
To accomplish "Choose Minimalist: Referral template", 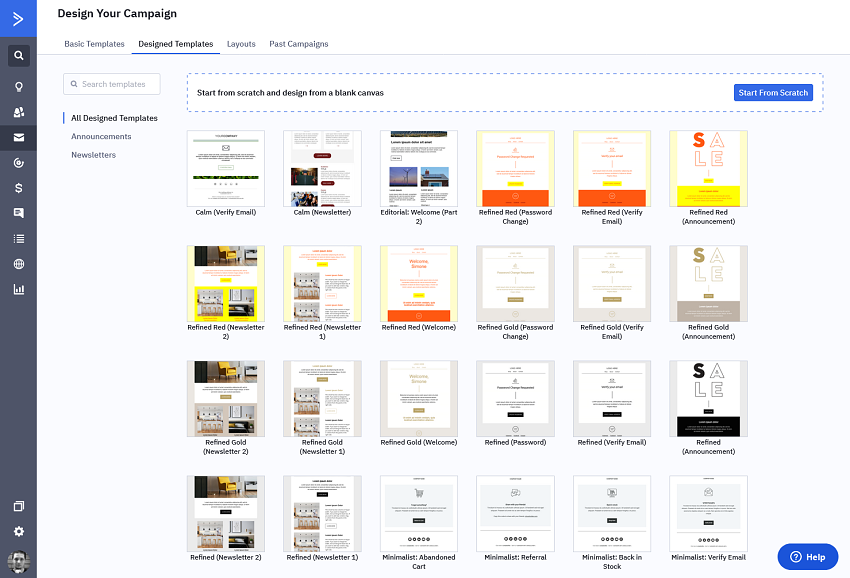I will click(516, 513).
